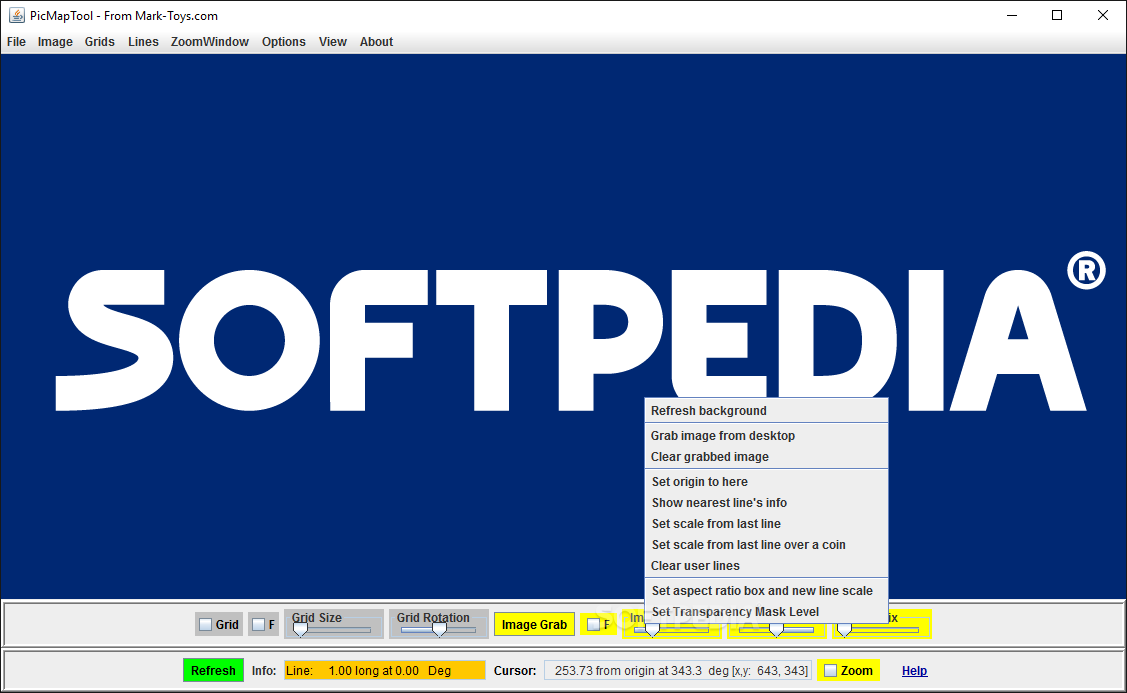
Task: Click the middle yellow slider thumb
Action: point(776,630)
